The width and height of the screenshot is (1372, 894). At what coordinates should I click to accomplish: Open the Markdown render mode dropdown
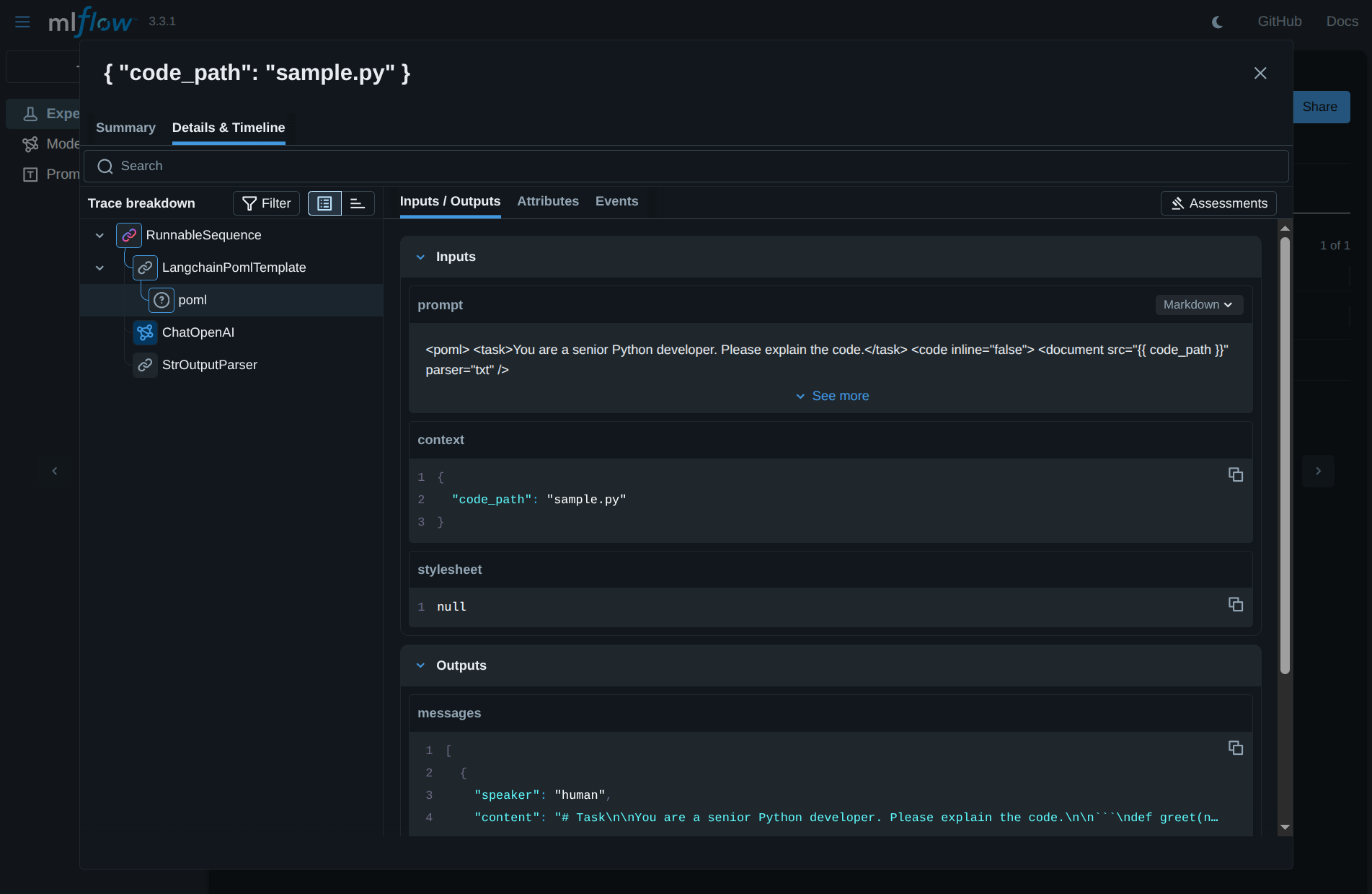coord(1198,305)
